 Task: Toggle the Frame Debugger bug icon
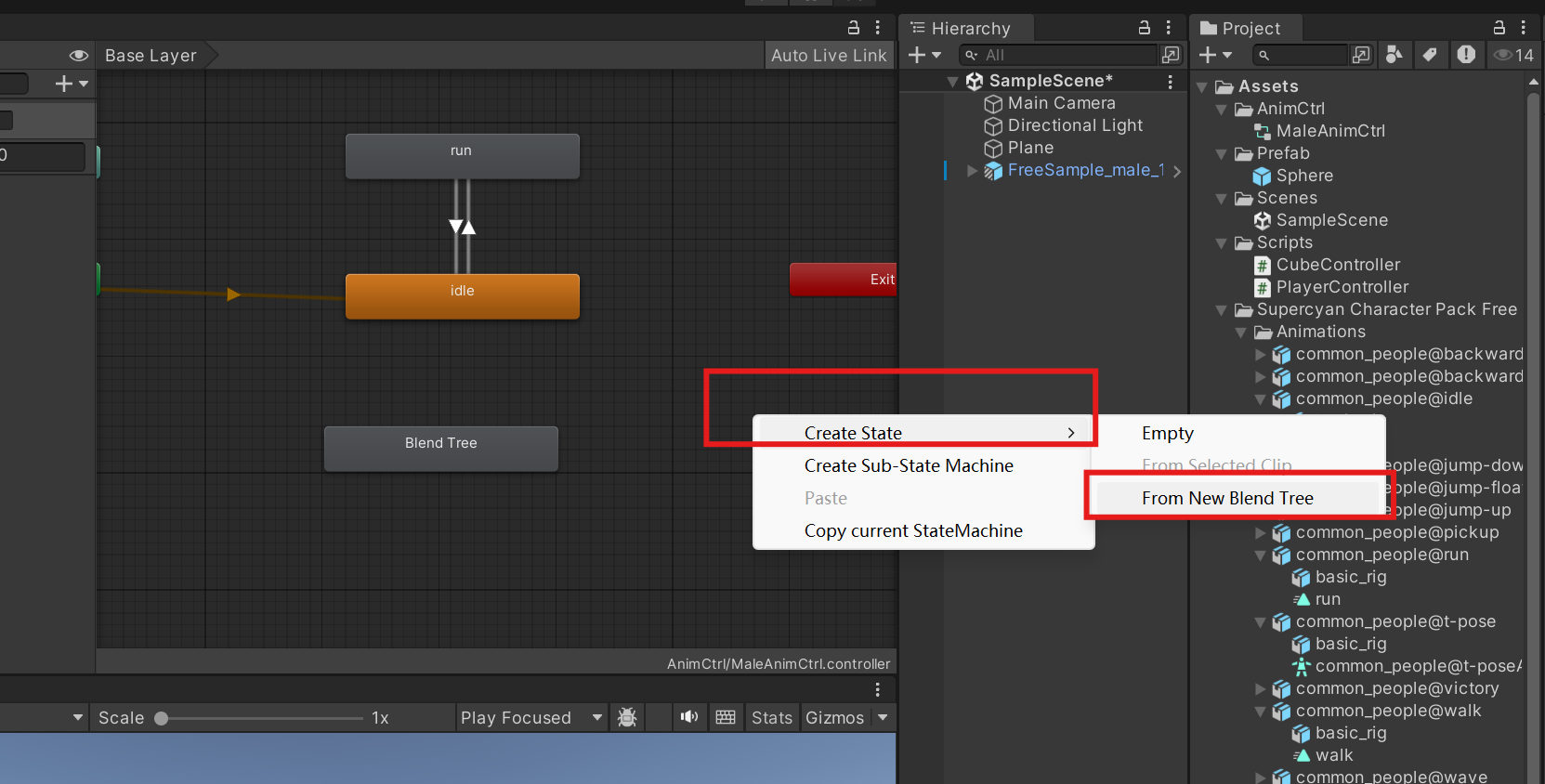(627, 718)
